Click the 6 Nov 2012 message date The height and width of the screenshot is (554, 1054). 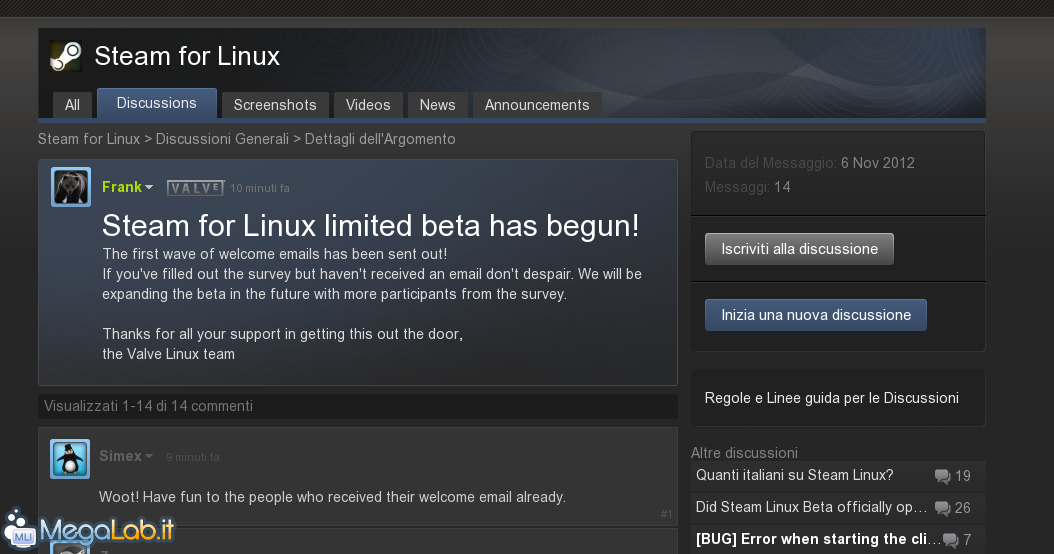877,163
